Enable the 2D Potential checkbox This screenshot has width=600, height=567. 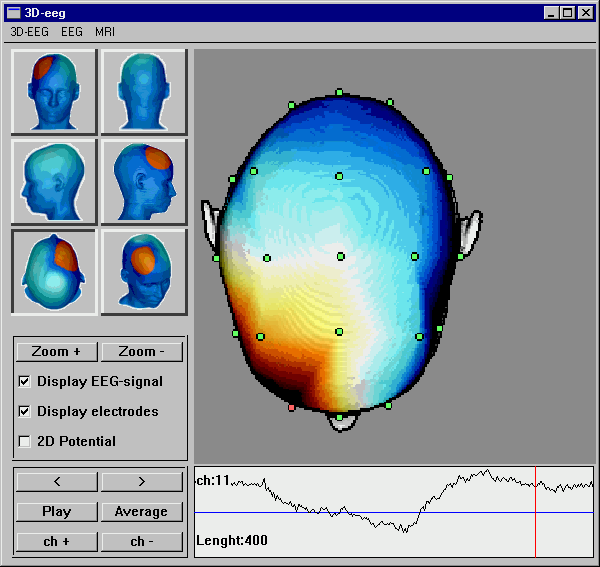(25, 441)
